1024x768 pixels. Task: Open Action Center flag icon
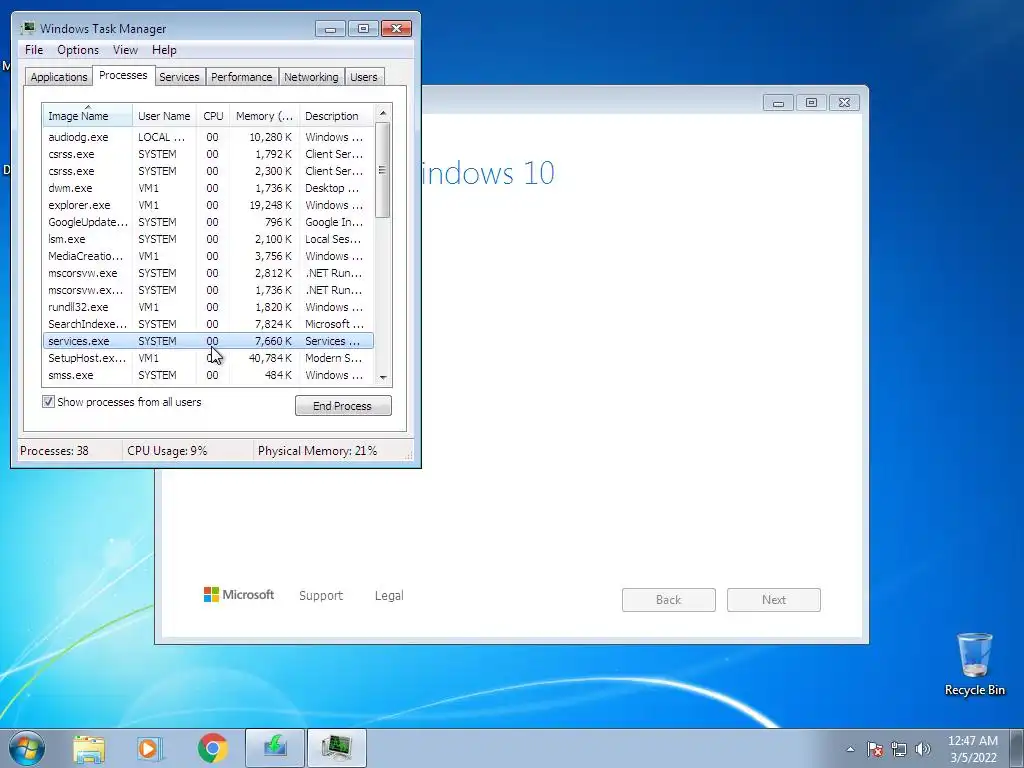875,749
